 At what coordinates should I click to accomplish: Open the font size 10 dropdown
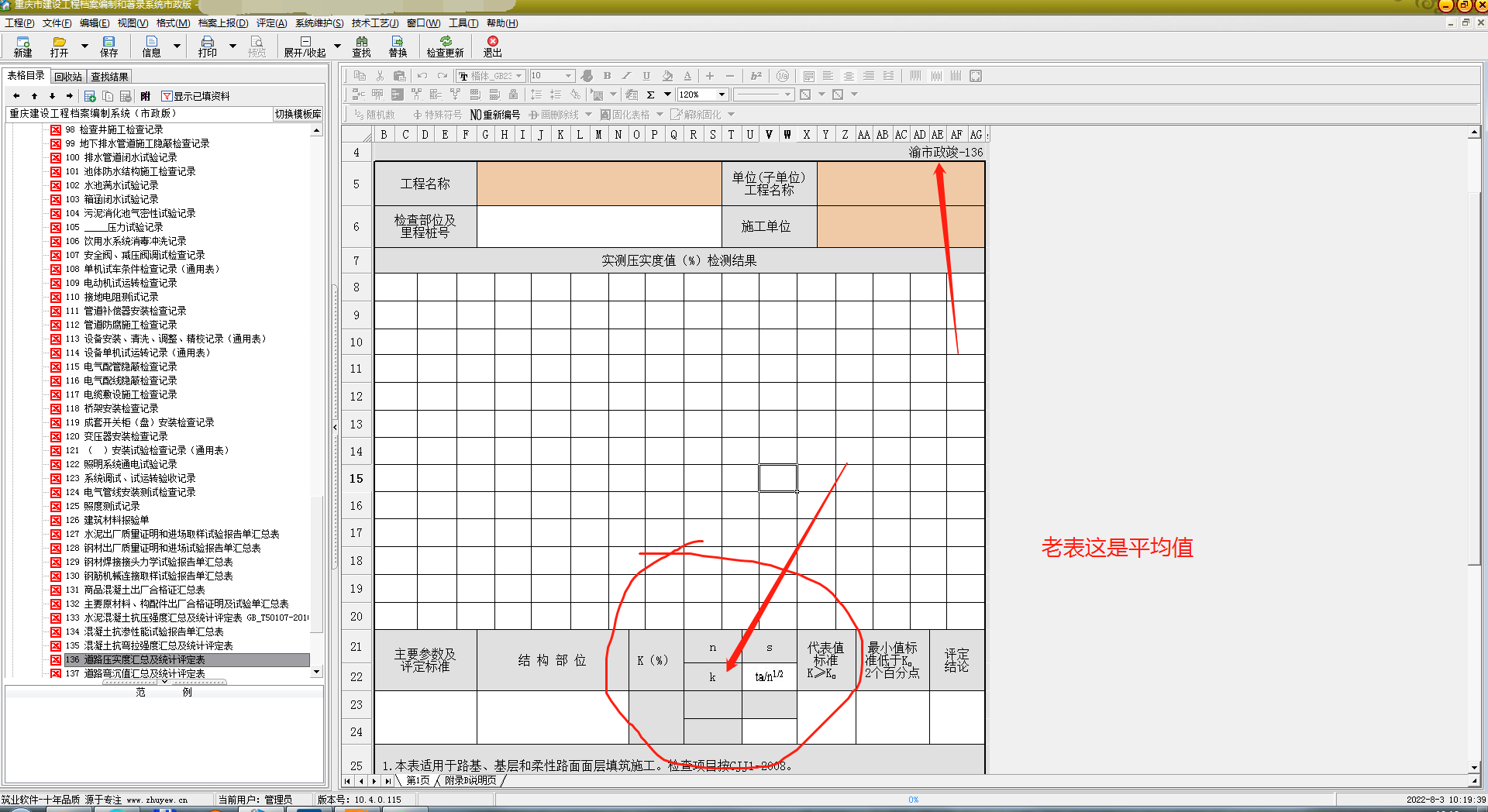568,76
